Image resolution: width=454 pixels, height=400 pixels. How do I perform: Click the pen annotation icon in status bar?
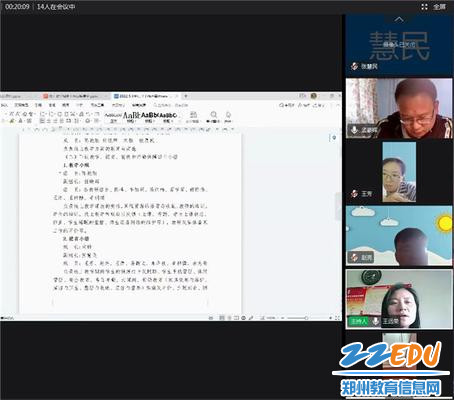click(x=251, y=318)
